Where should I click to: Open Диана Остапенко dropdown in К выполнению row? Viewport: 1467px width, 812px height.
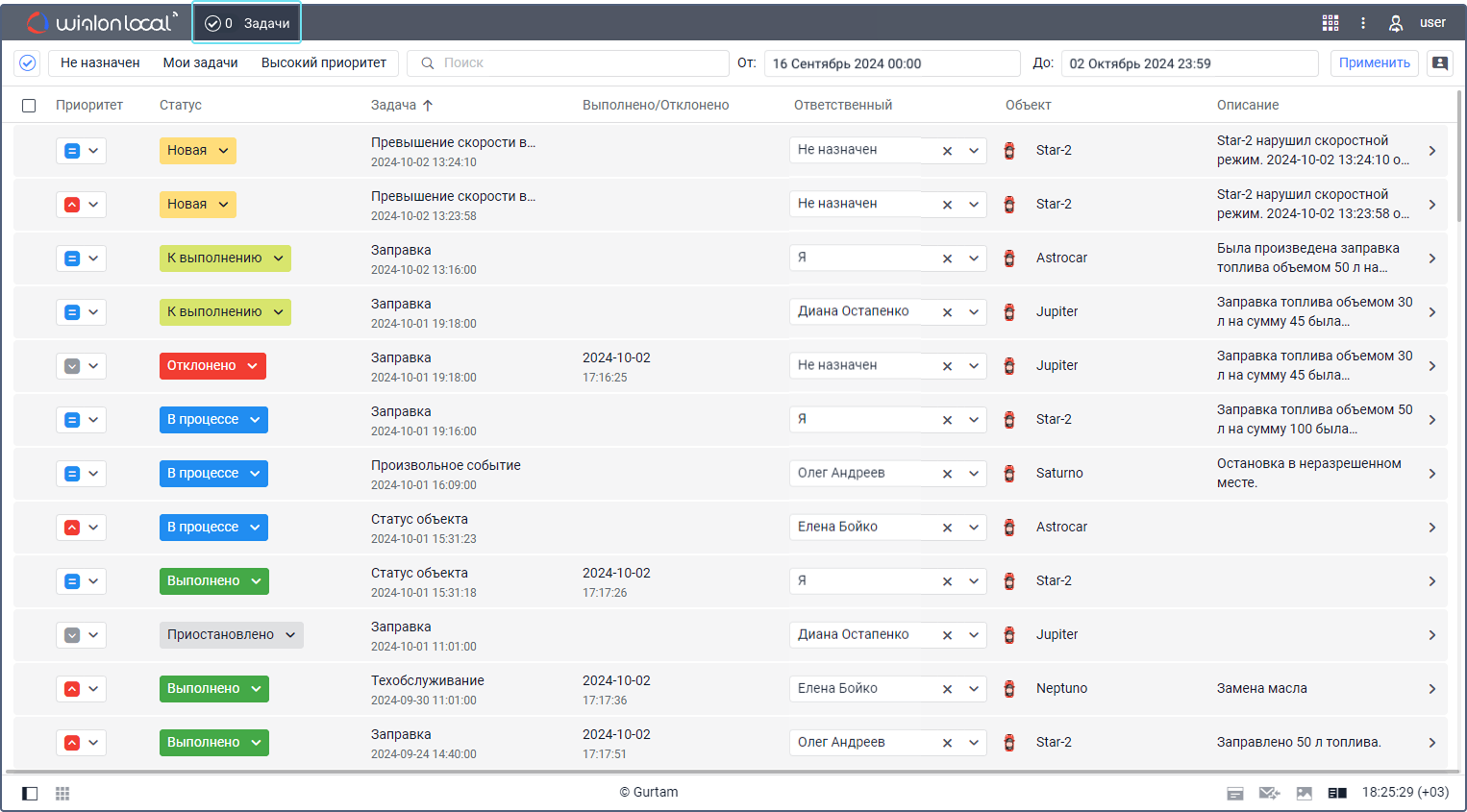pos(974,312)
